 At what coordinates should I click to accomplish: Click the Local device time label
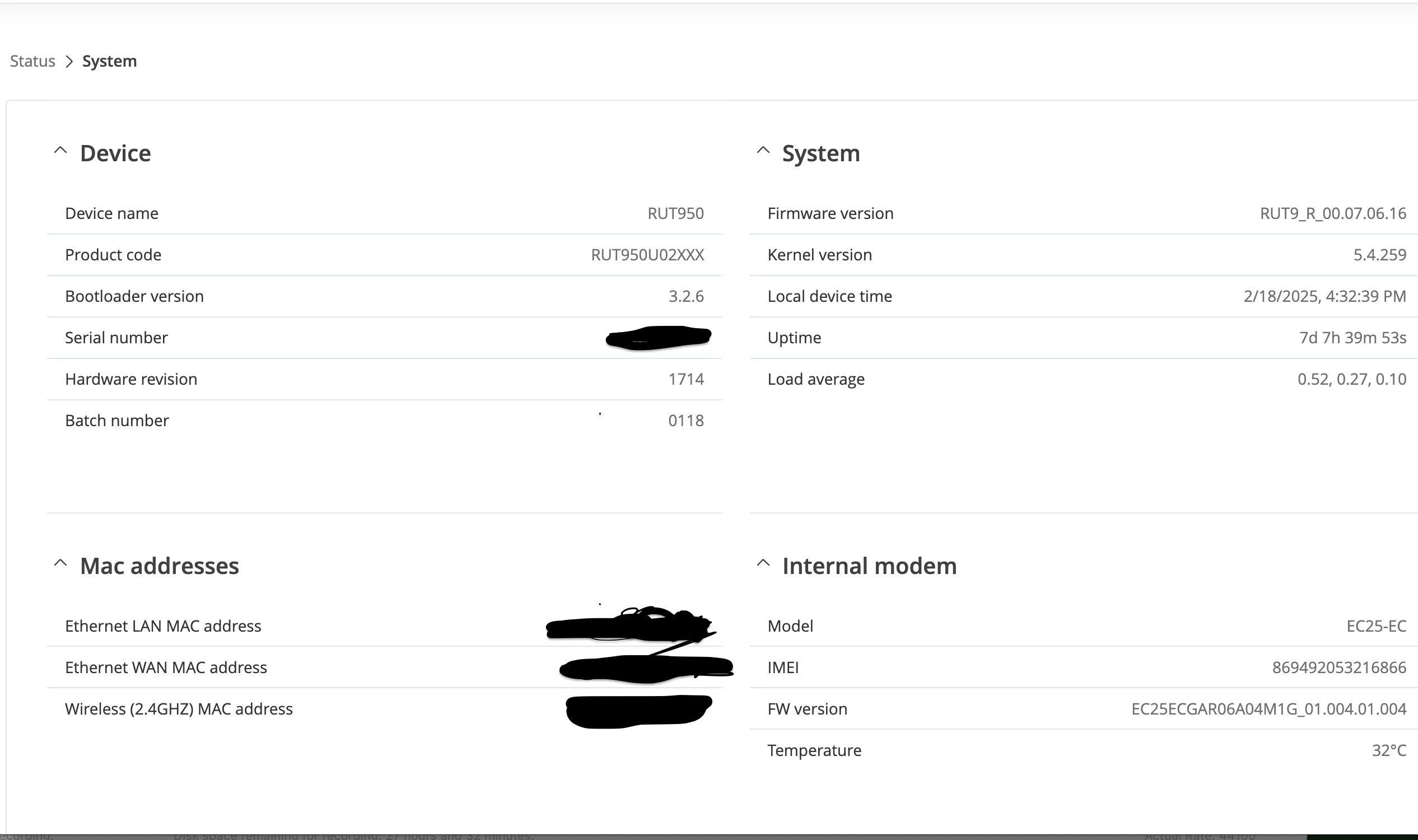click(830, 296)
